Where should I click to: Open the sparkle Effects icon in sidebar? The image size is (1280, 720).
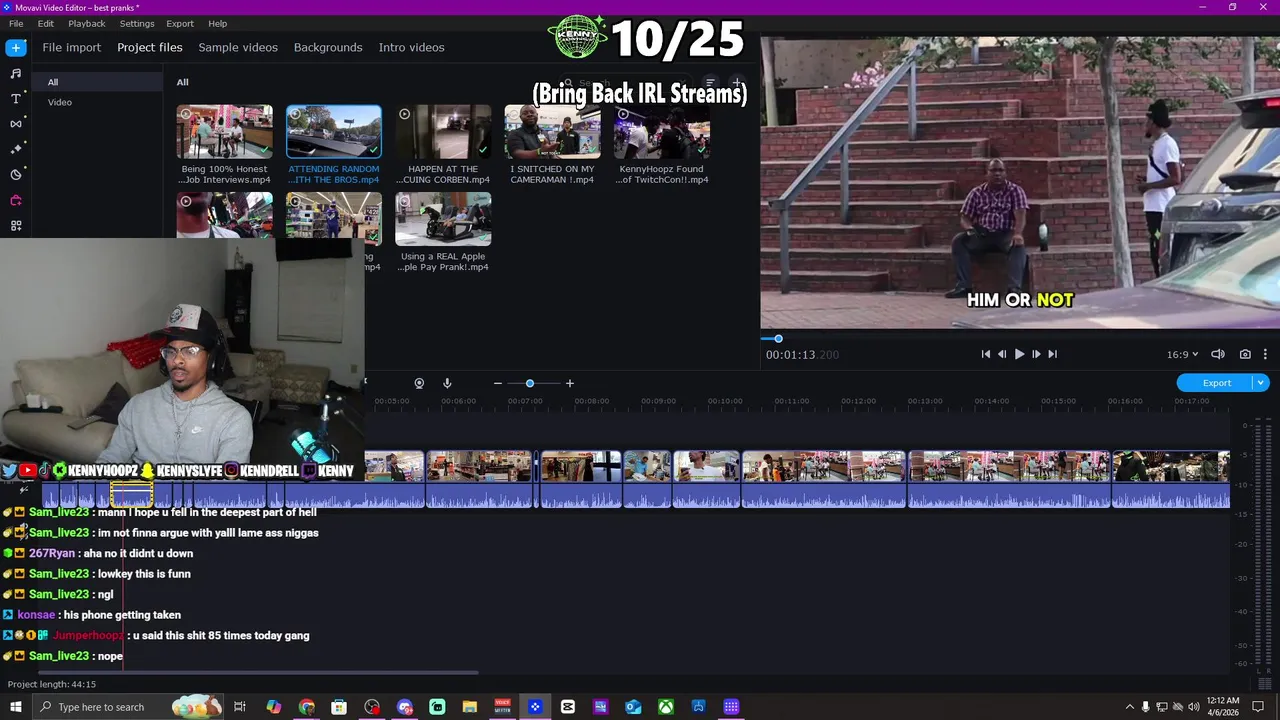(15, 149)
